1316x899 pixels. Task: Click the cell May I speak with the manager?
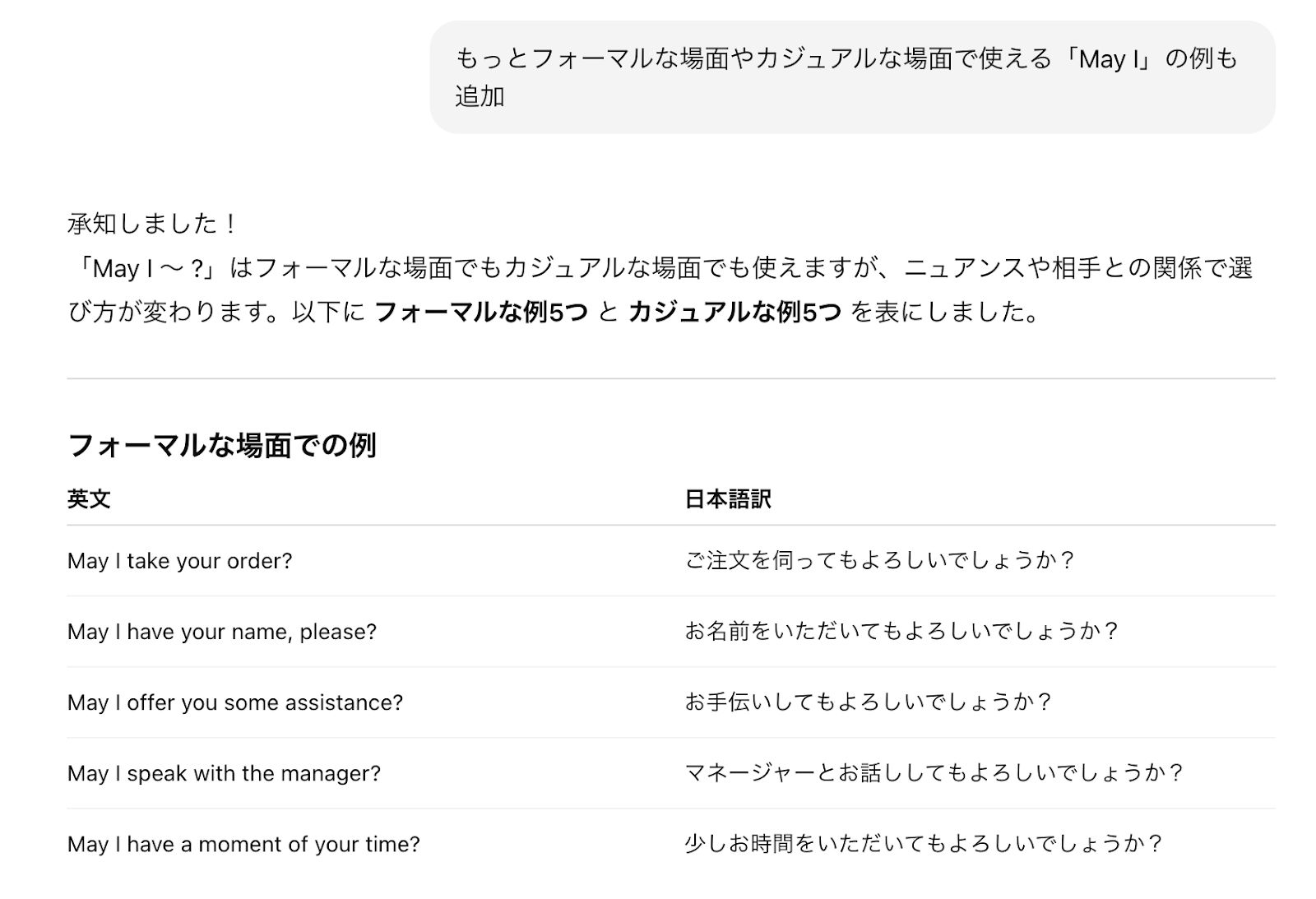[x=224, y=773]
